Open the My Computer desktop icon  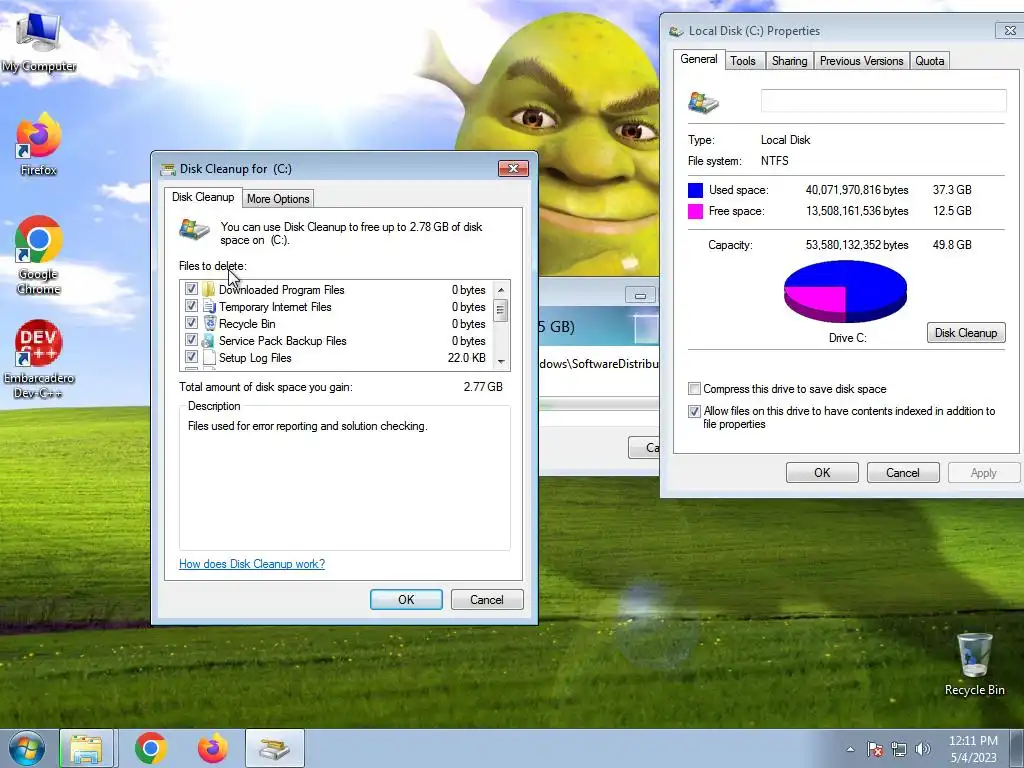[x=39, y=40]
